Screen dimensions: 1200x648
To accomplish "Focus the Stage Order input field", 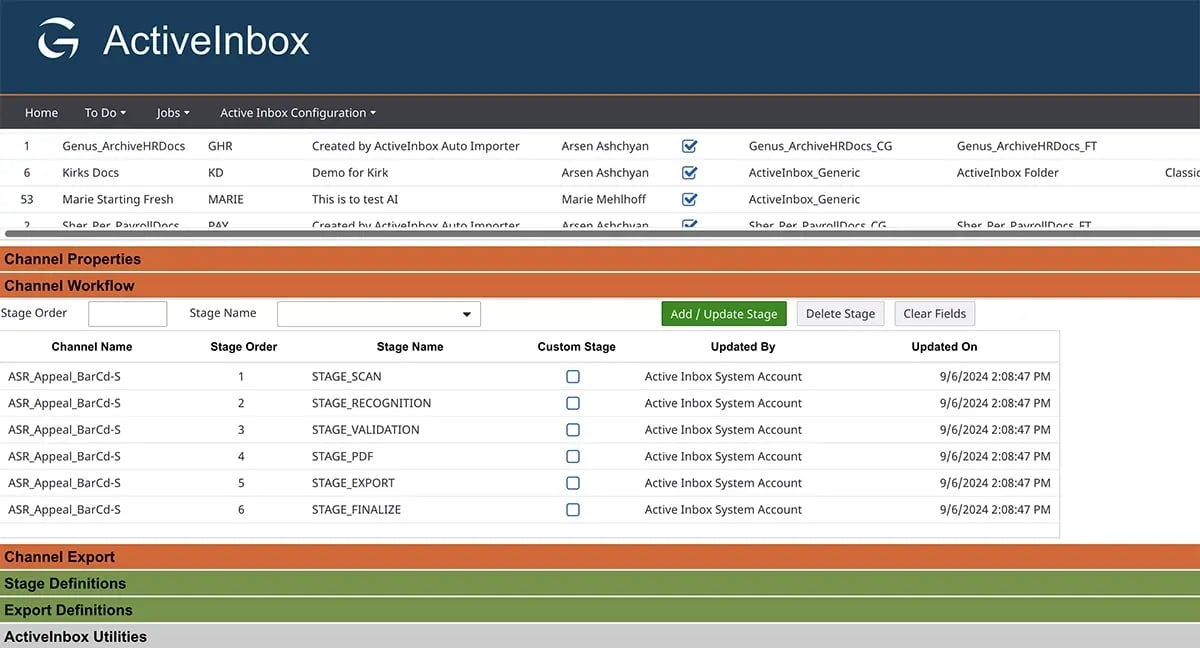I will [x=128, y=314].
